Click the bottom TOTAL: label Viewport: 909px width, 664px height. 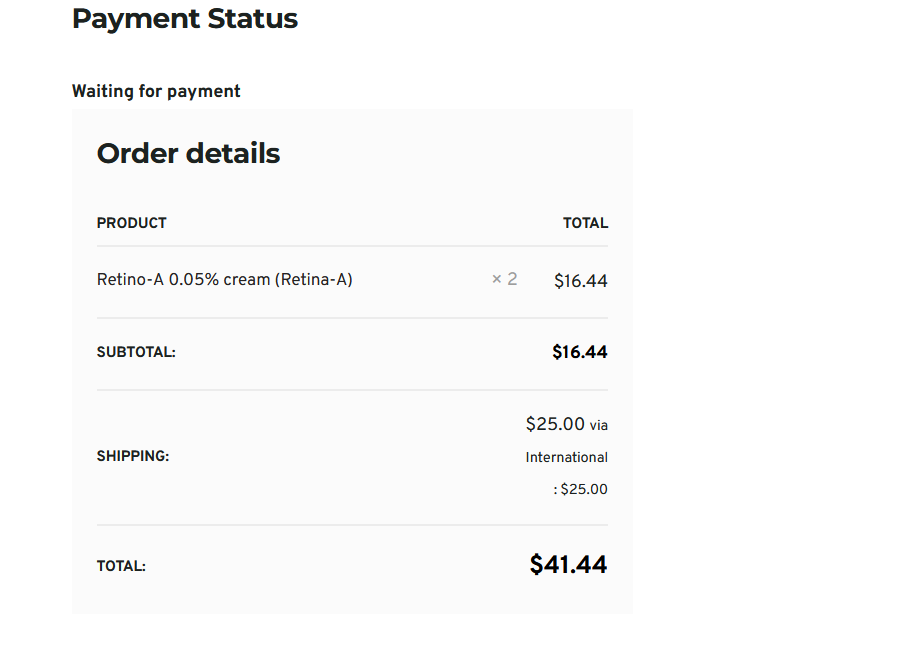pos(121,566)
